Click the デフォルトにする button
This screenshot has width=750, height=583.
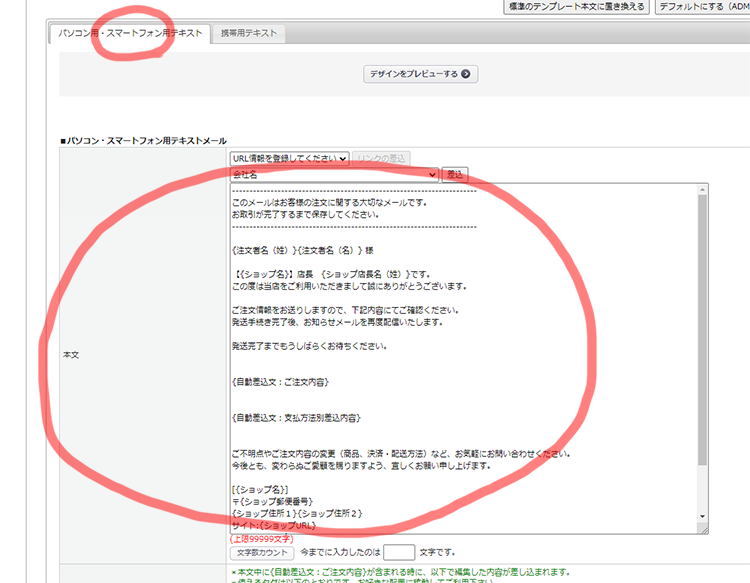702,6
